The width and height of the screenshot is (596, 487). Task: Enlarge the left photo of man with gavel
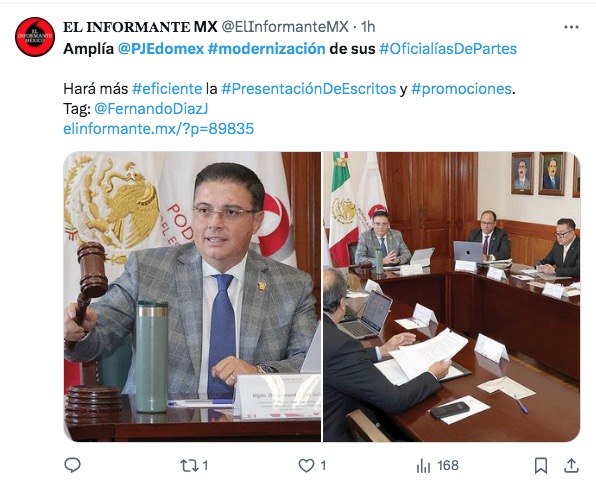pos(192,297)
